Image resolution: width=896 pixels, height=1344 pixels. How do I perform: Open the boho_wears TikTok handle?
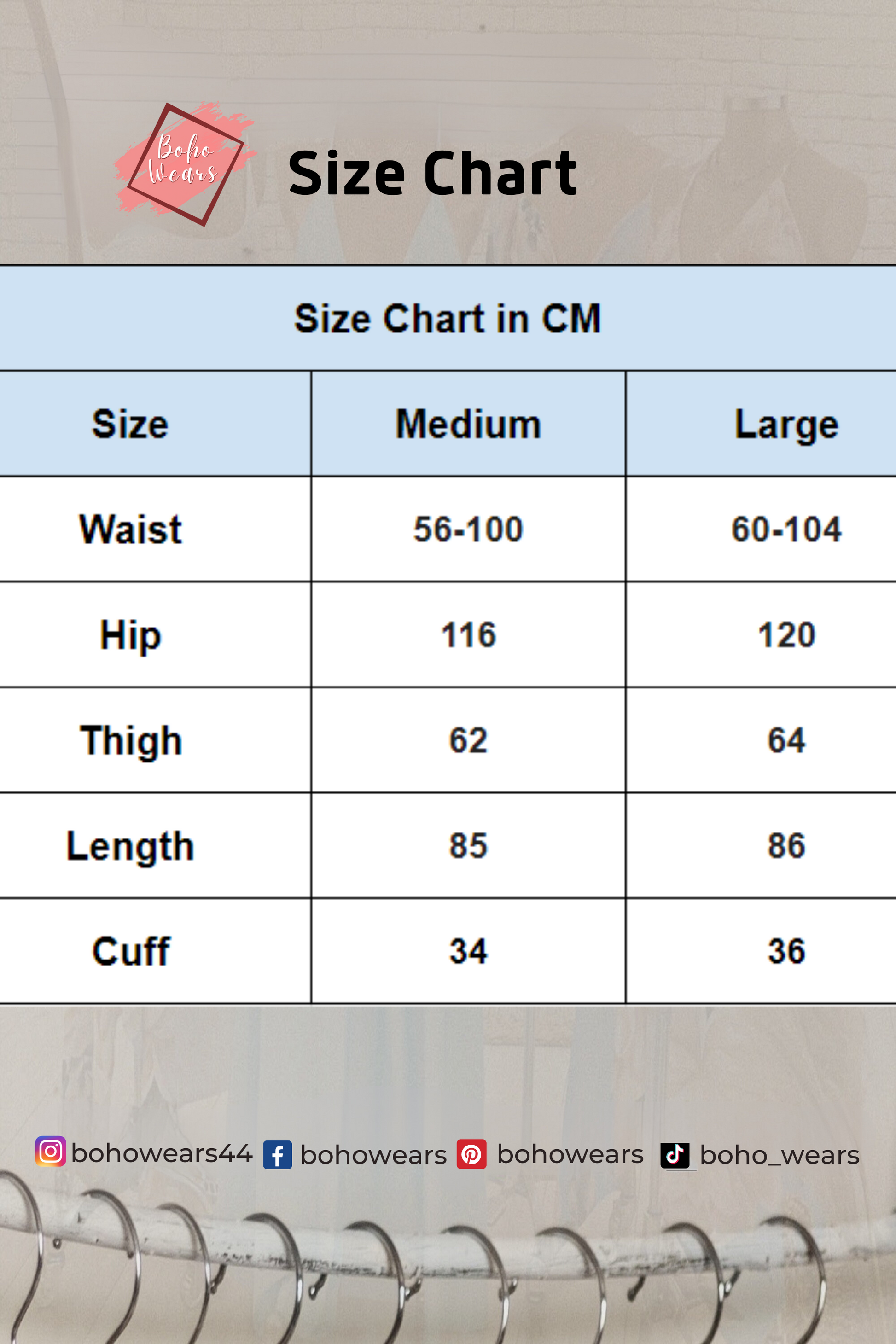click(x=780, y=1155)
